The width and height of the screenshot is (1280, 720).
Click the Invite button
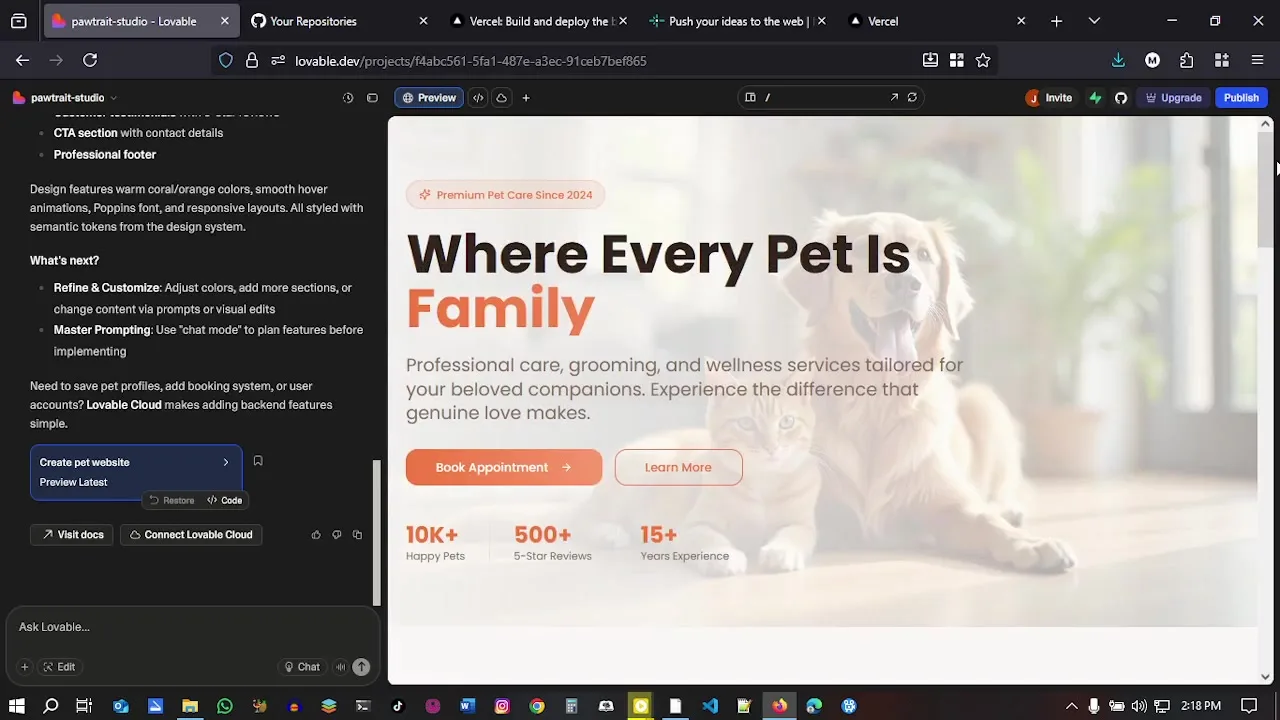[1050, 98]
